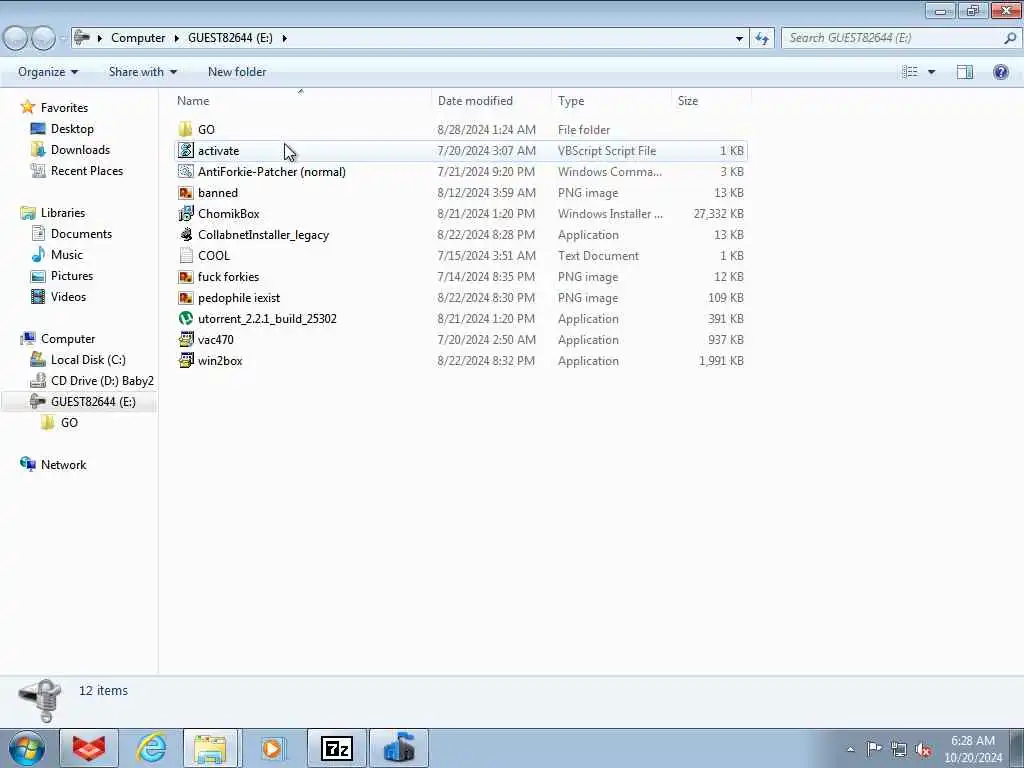
Task: Click the Show desktop strip
Action: click(x=1016, y=748)
